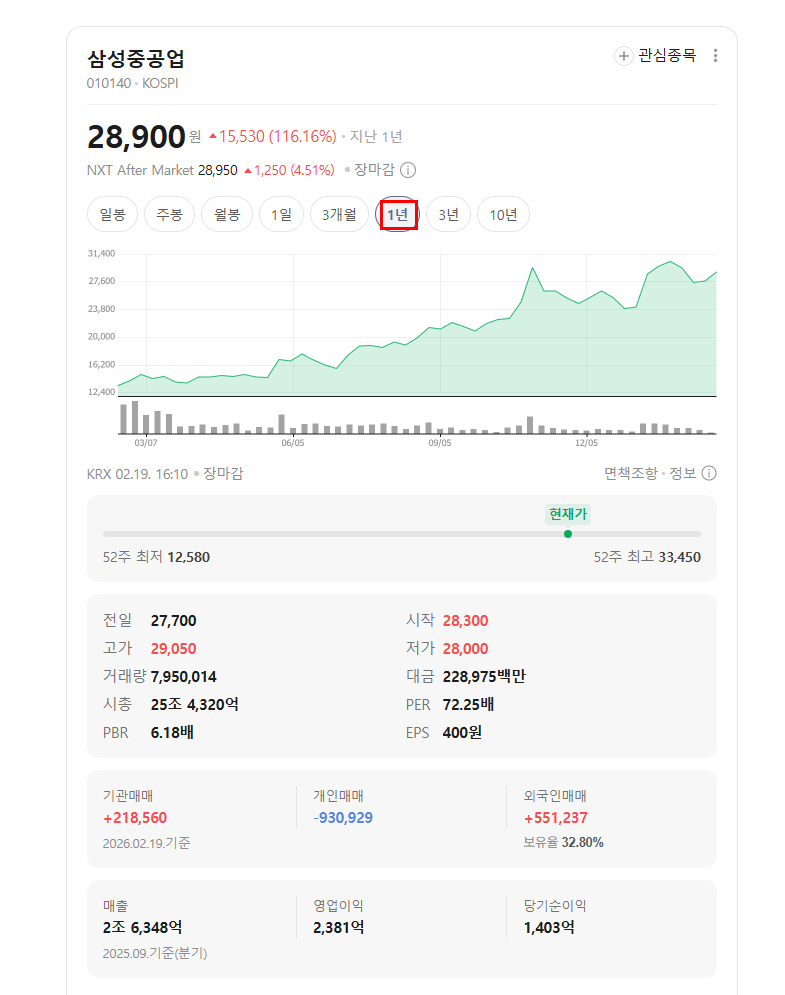The height and width of the screenshot is (995, 785).
Task: Click the 2025.09.기준(분기) date note
Action: [x=155, y=953]
